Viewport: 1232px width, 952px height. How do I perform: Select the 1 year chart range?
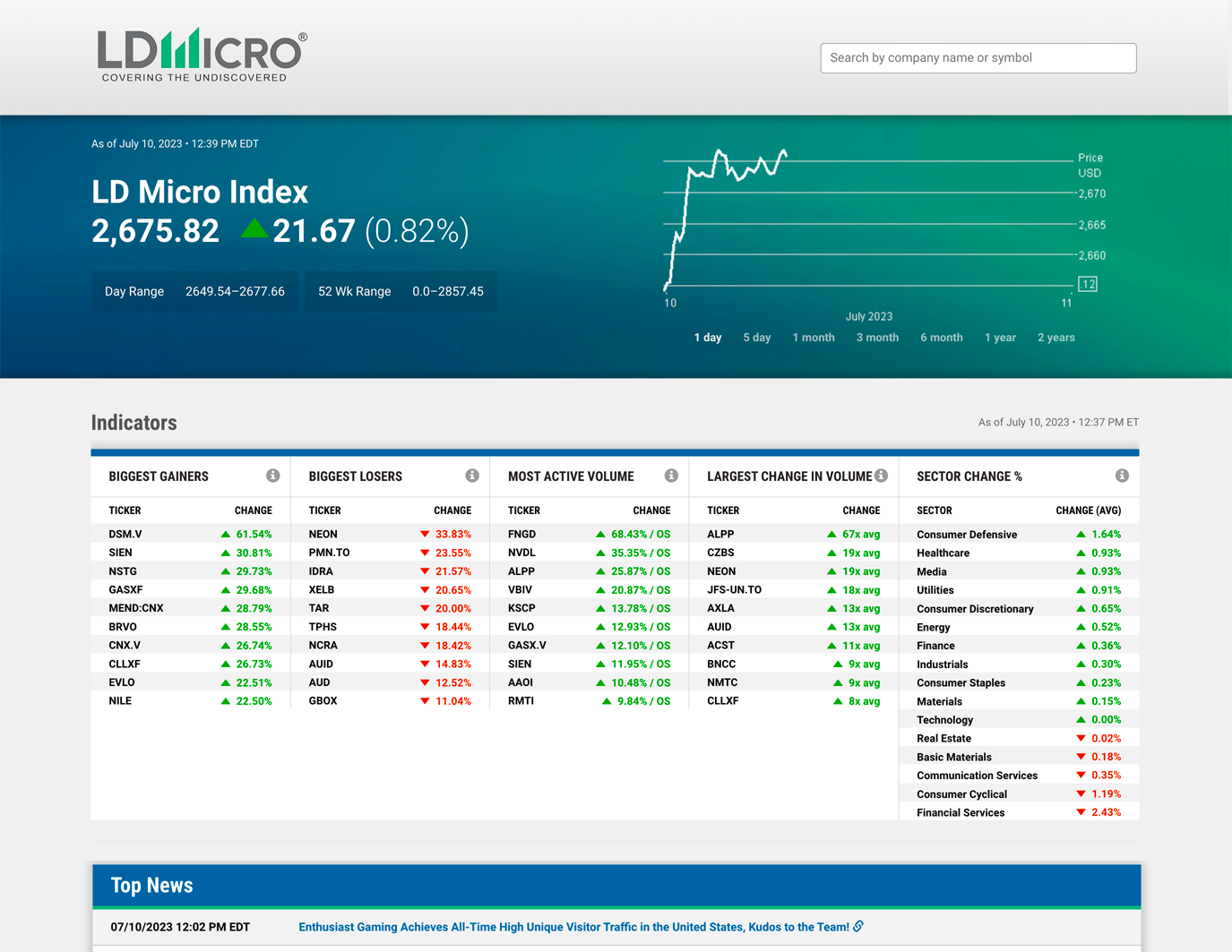1000,338
